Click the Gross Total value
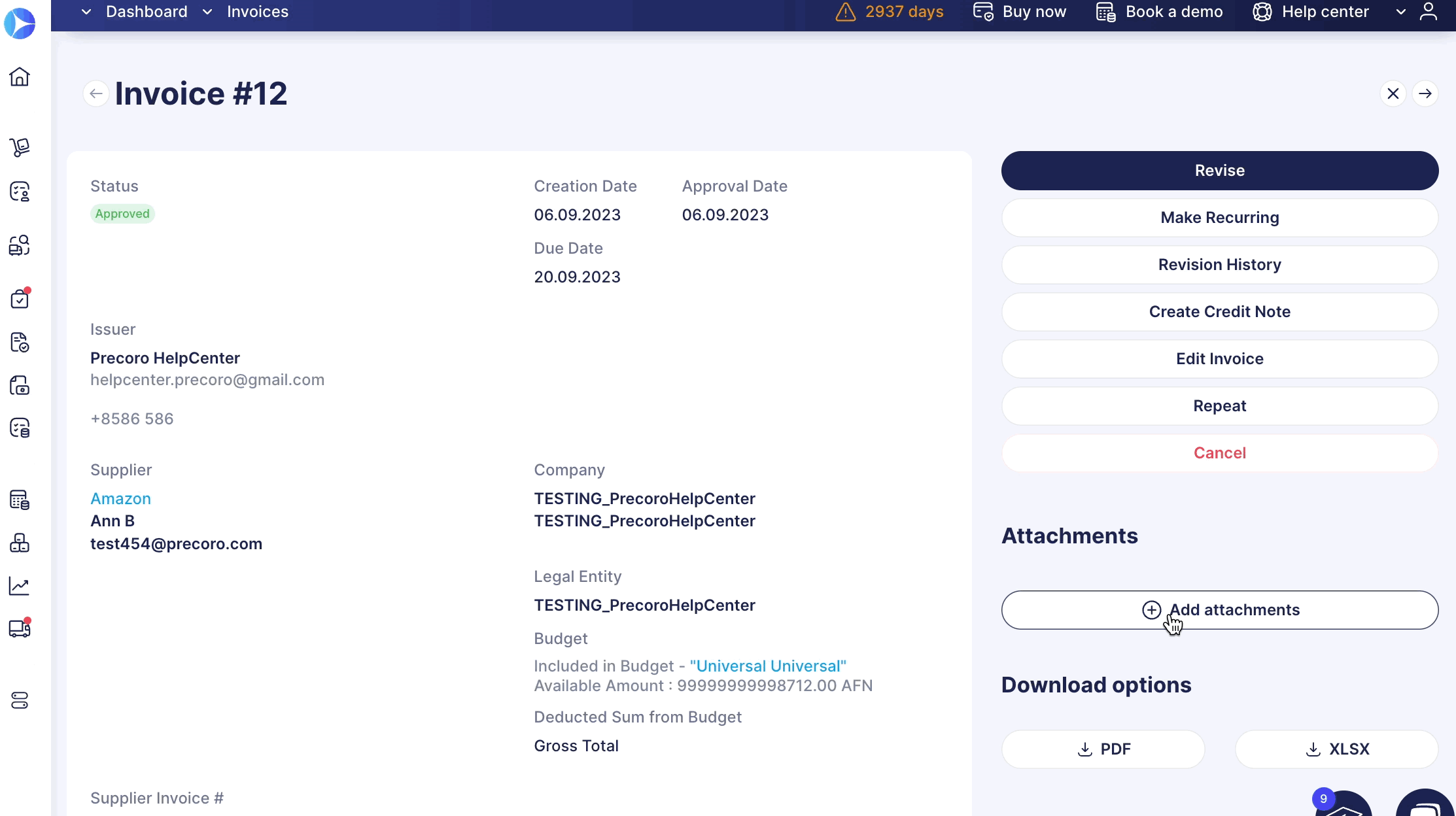 coord(576,746)
